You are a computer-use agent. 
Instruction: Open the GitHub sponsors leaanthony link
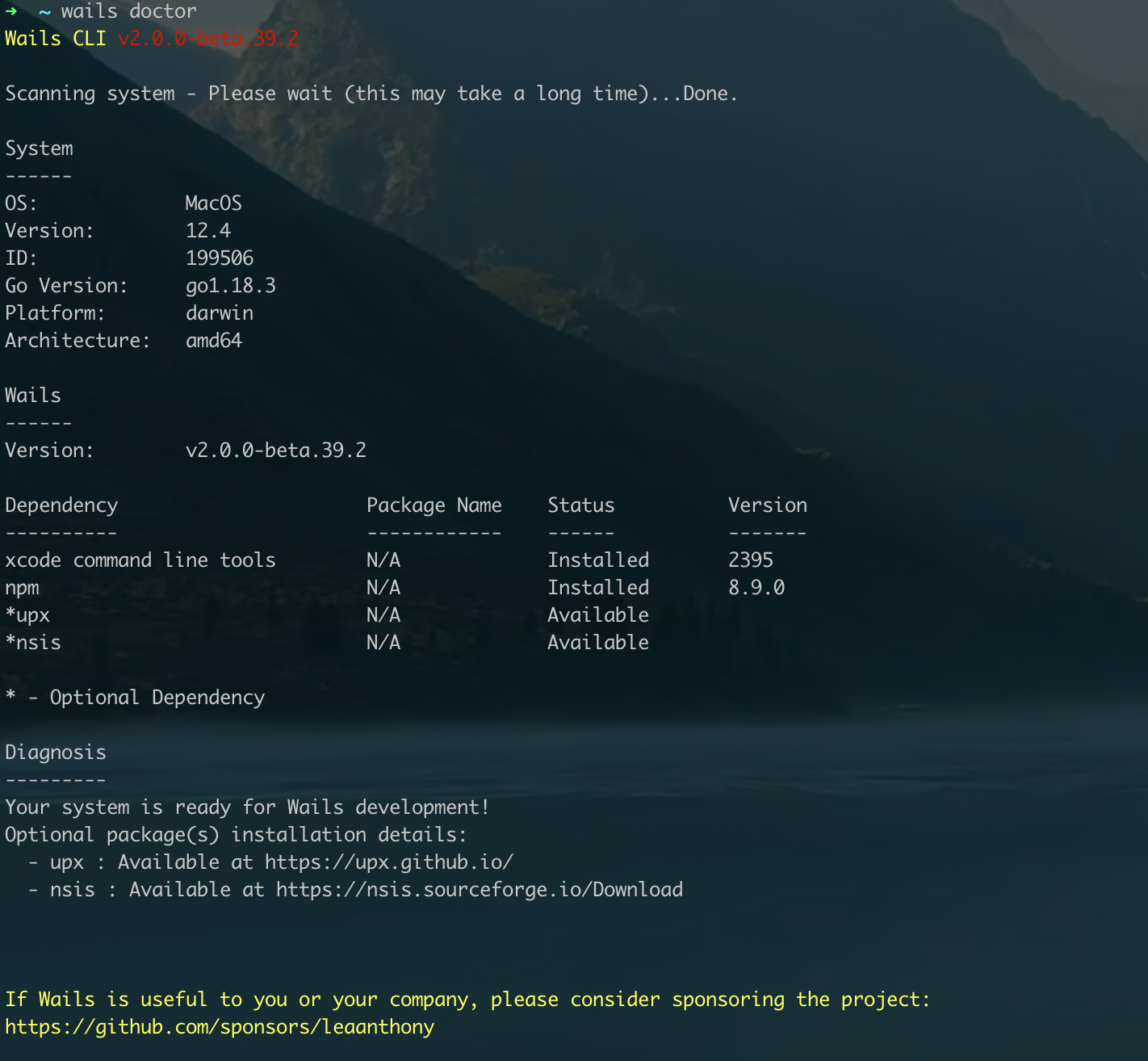tap(220, 1026)
